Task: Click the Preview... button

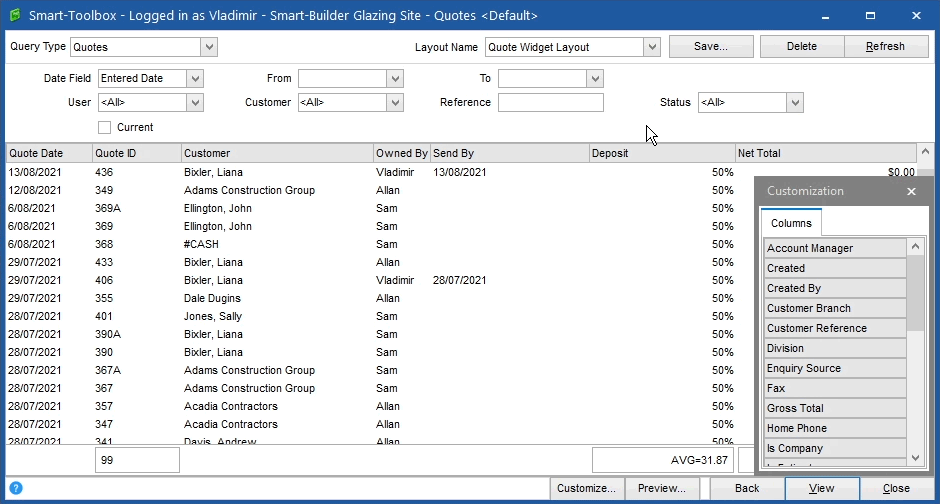Action: (x=661, y=489)
